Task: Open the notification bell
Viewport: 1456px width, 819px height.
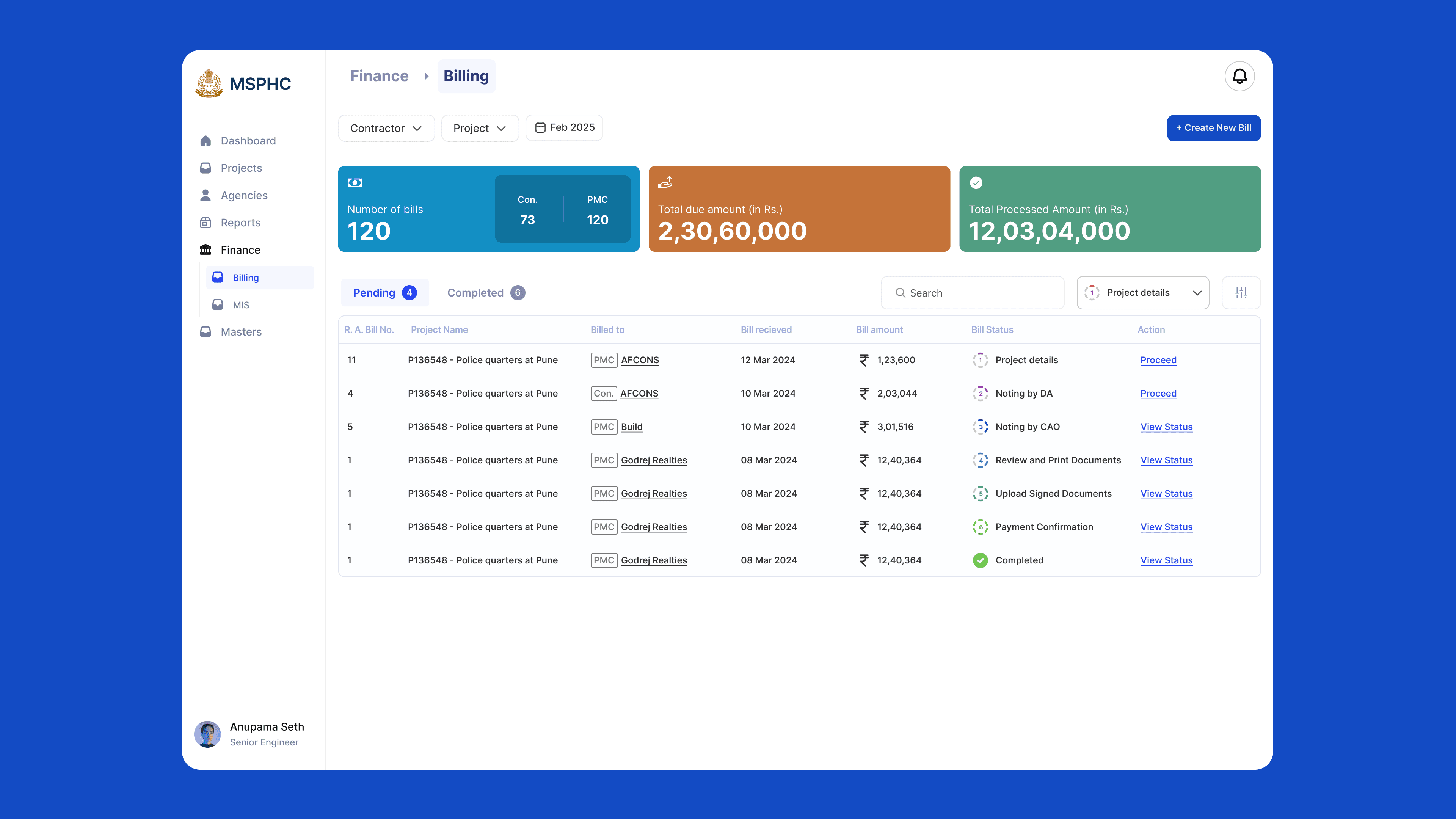Action: pos(1240,76)
